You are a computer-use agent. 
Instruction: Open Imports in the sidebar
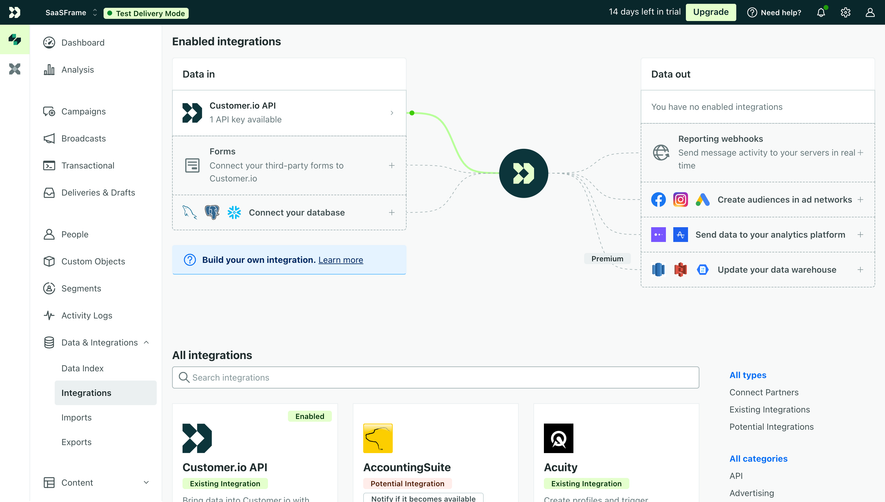click(76, 417)
